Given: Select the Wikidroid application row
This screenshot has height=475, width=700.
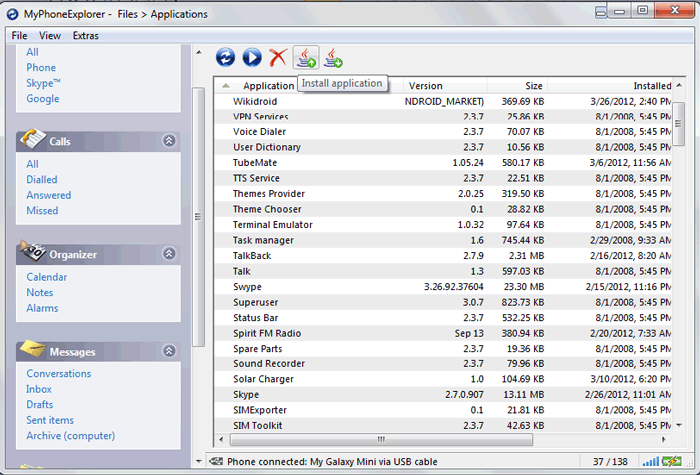Looking at the screenshot, I should point(443,101).
